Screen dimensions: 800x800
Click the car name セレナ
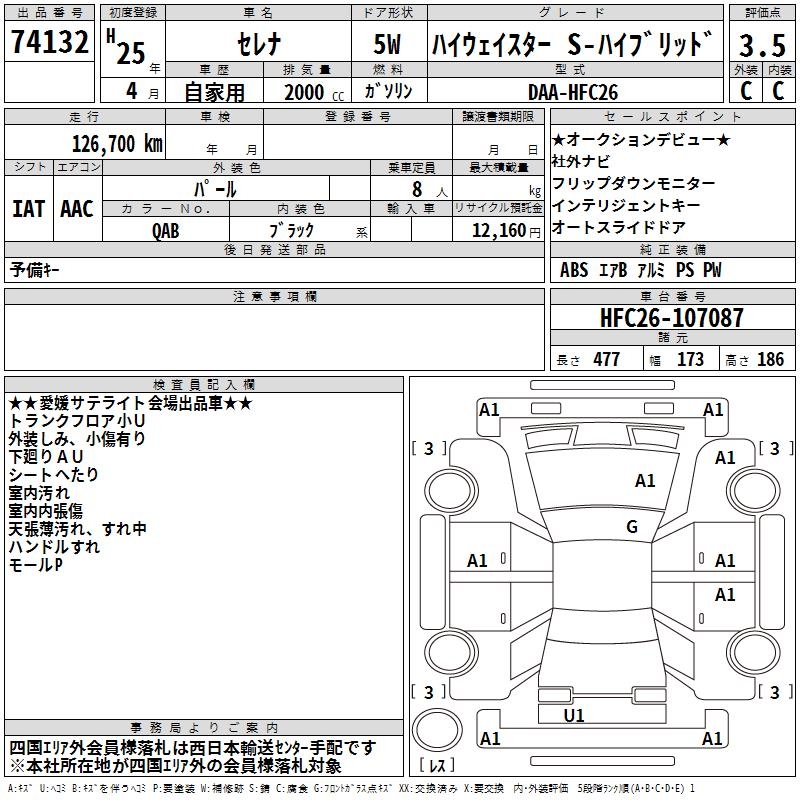259,44
